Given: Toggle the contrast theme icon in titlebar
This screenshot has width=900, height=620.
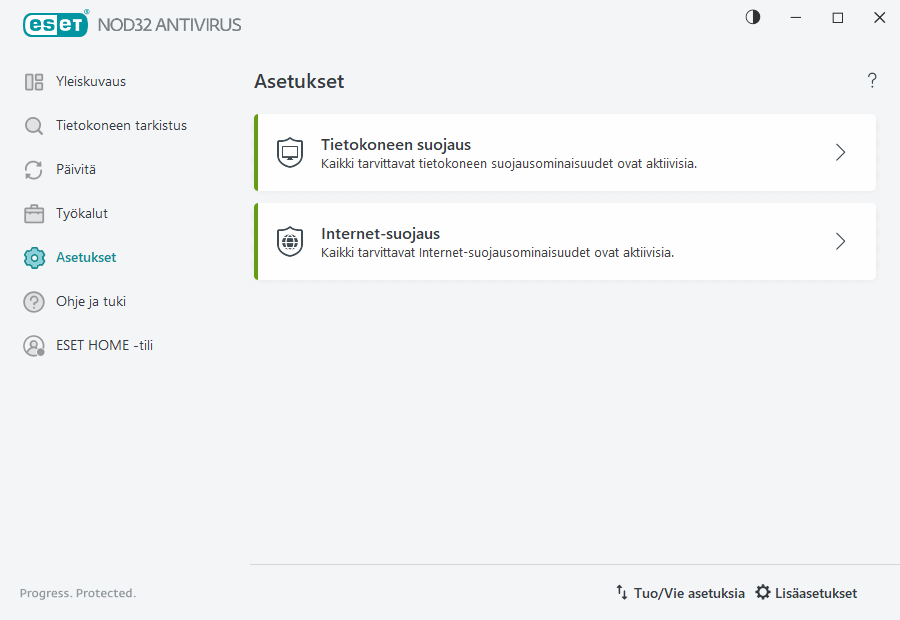Looking at the screenshot, I should pyautogui.click(x=752, y=17).
